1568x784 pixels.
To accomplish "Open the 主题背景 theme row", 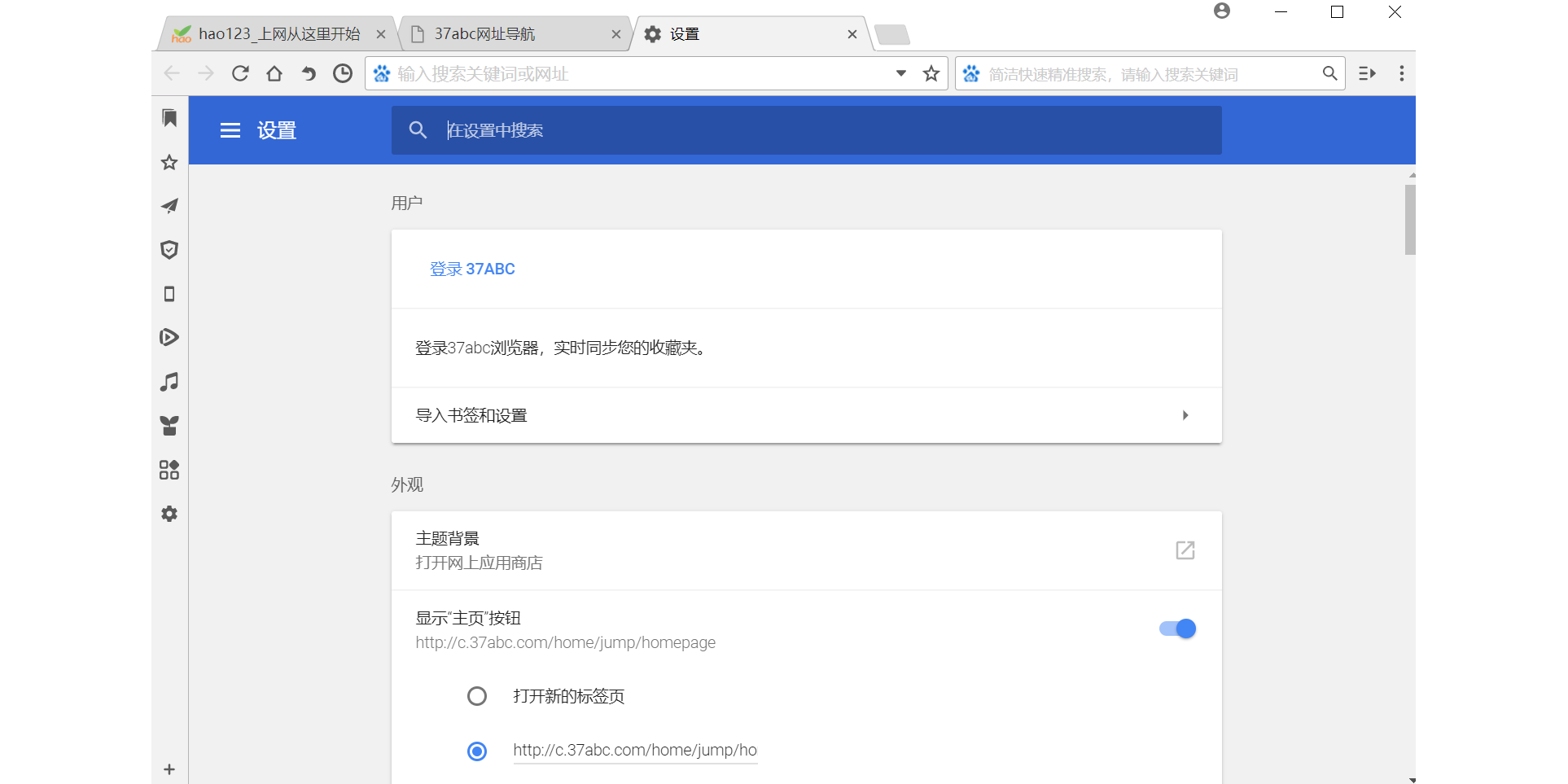I will (x=806, y=550).
